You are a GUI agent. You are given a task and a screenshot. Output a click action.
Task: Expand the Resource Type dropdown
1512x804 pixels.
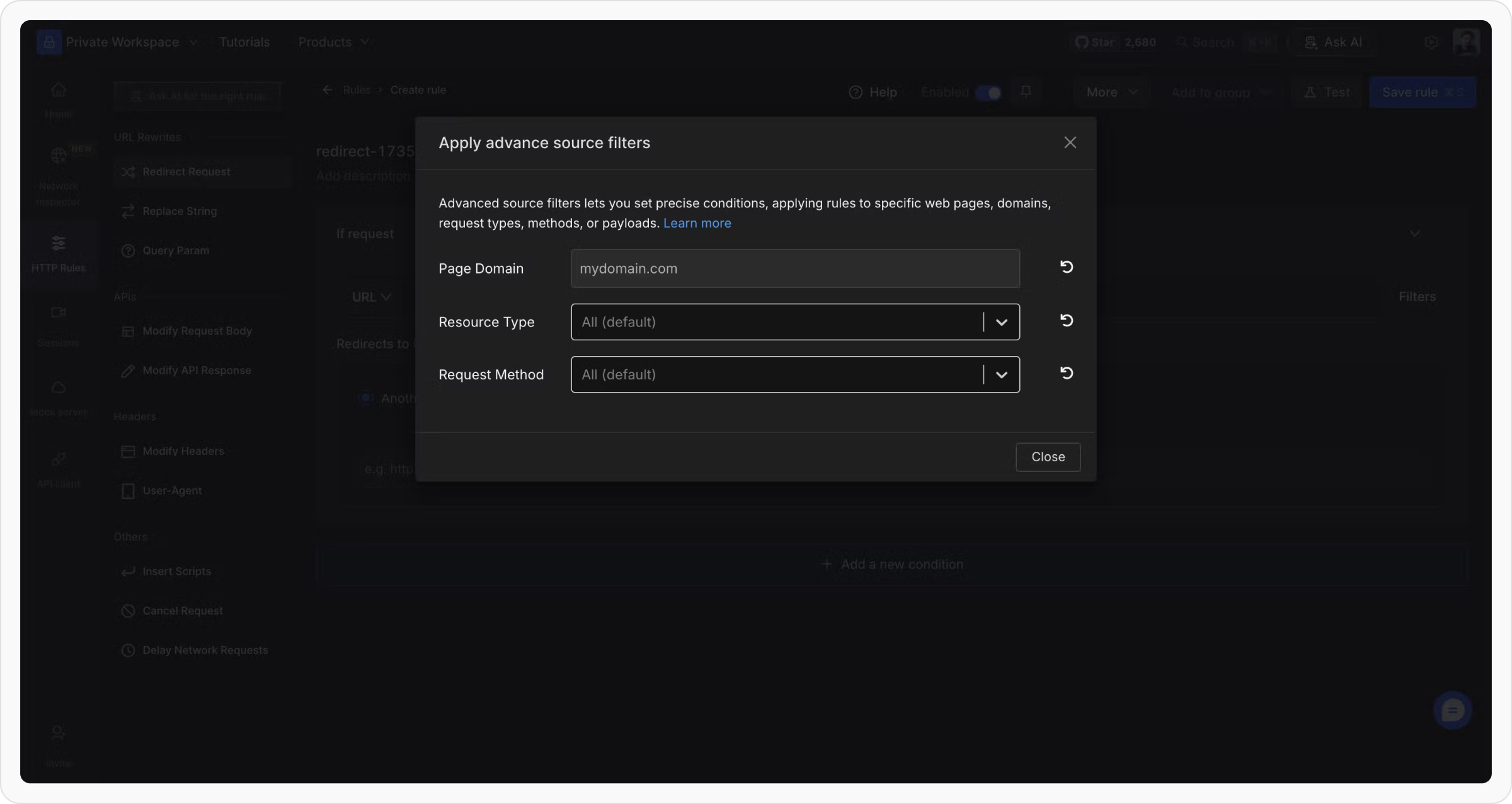tap(1001, 323)
